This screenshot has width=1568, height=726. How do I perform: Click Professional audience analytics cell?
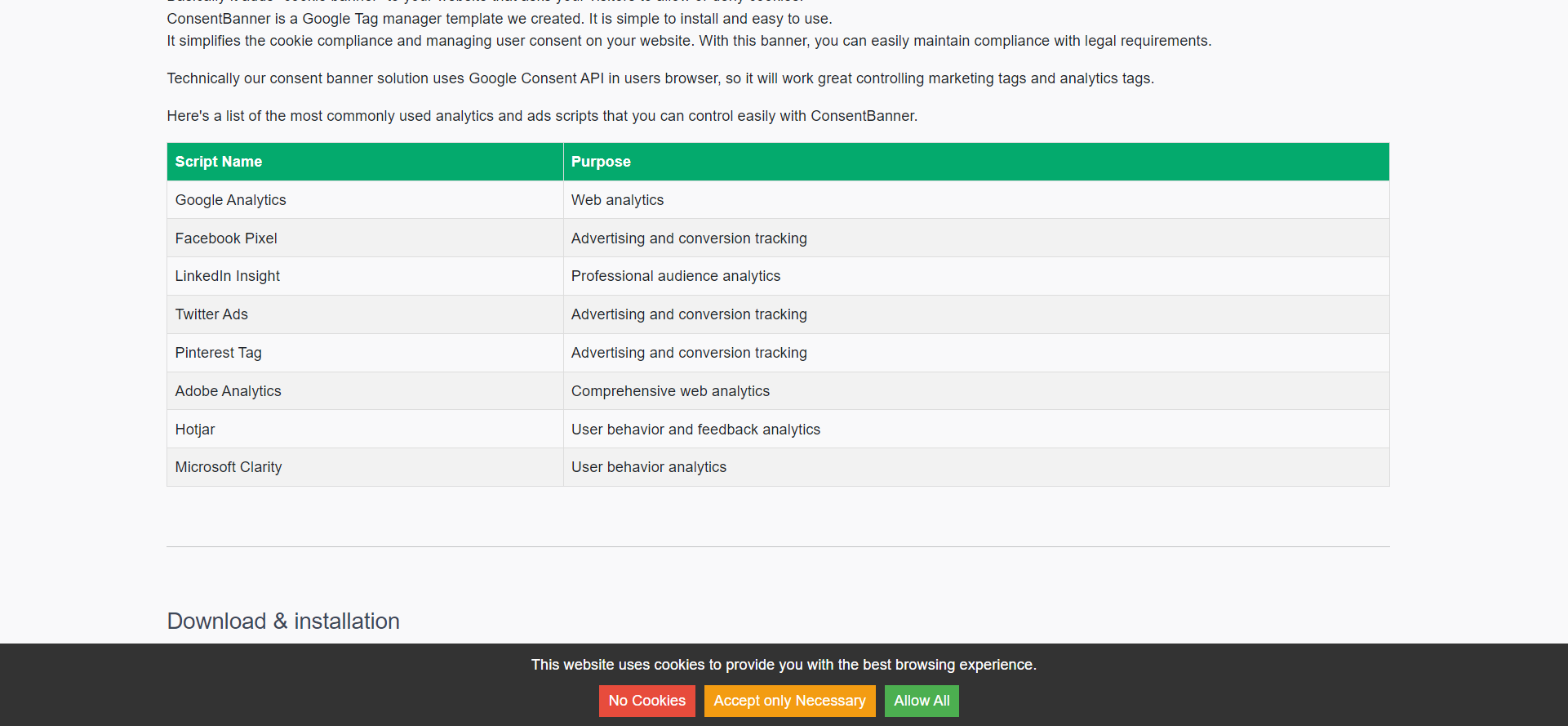[976, 276]
